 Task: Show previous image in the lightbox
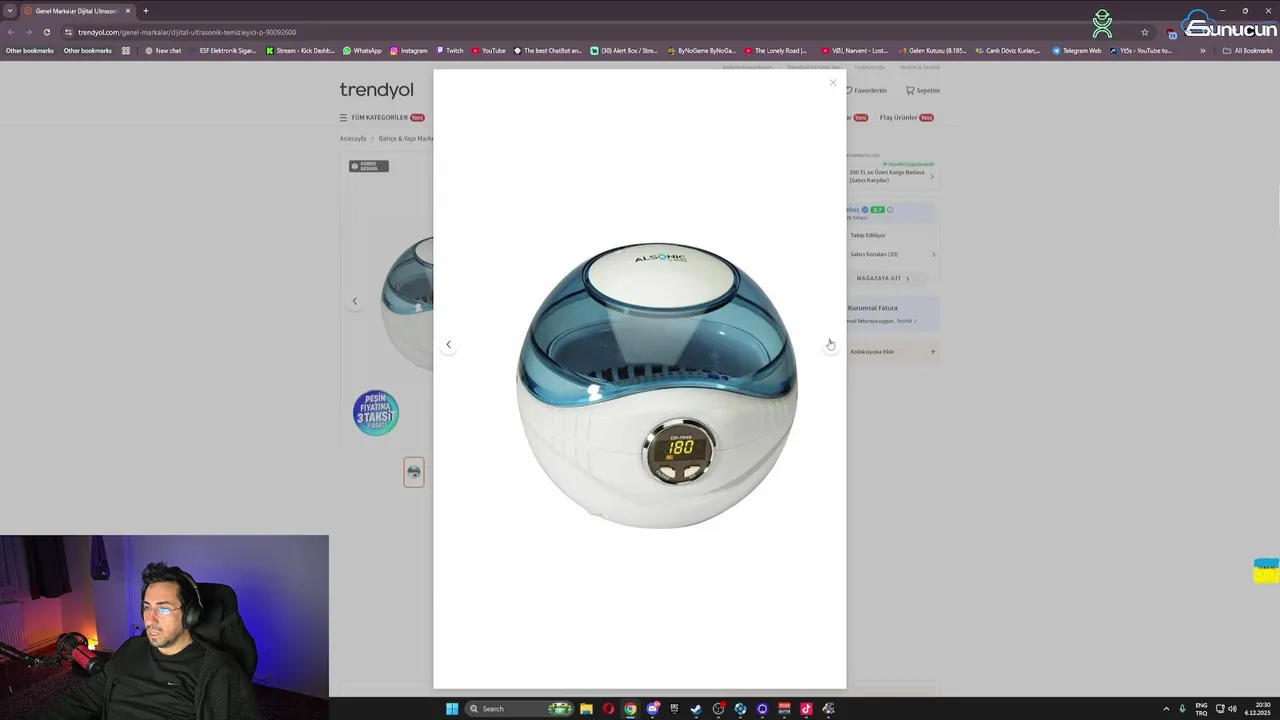click(448, 344)
